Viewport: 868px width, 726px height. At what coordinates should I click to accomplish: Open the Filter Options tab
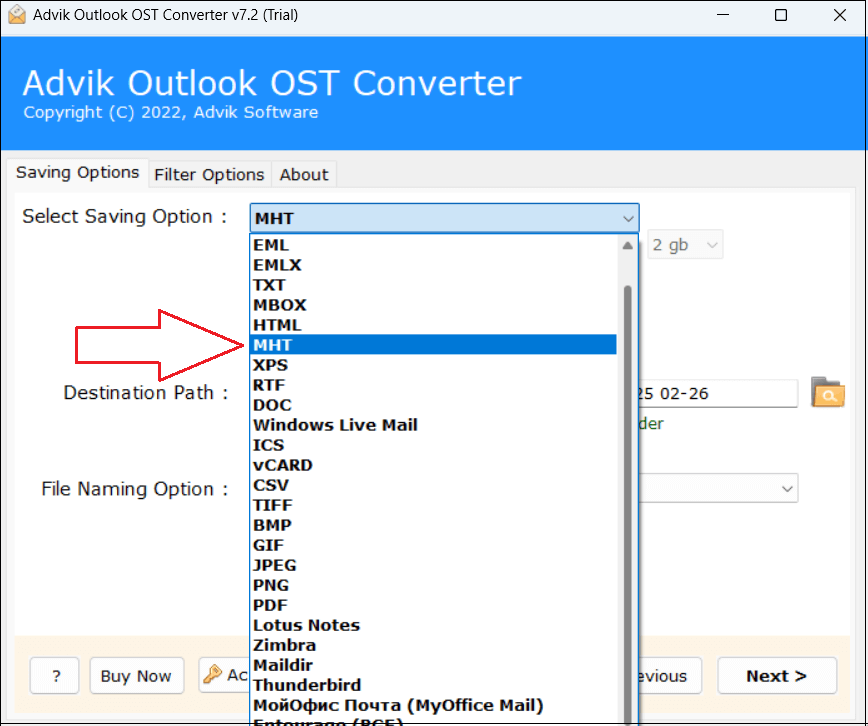(x=209, y=174)
